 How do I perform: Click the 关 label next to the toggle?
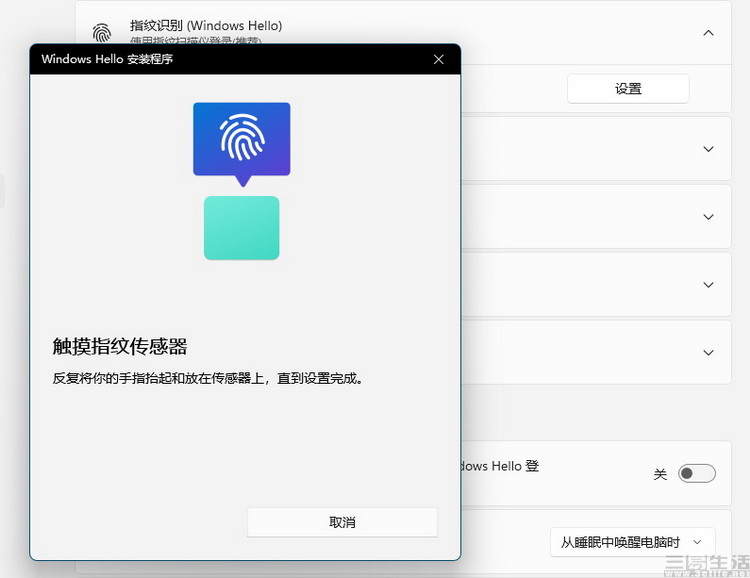660,474
